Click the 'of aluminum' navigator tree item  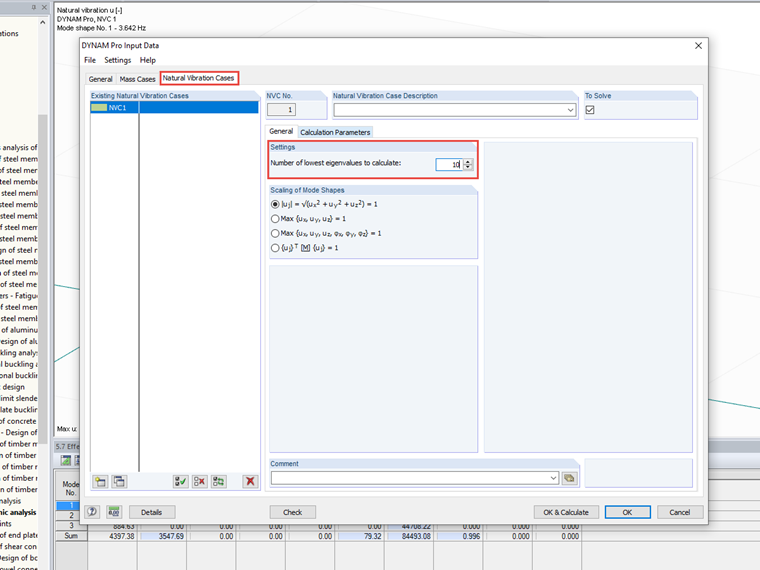tap(18, 330)
